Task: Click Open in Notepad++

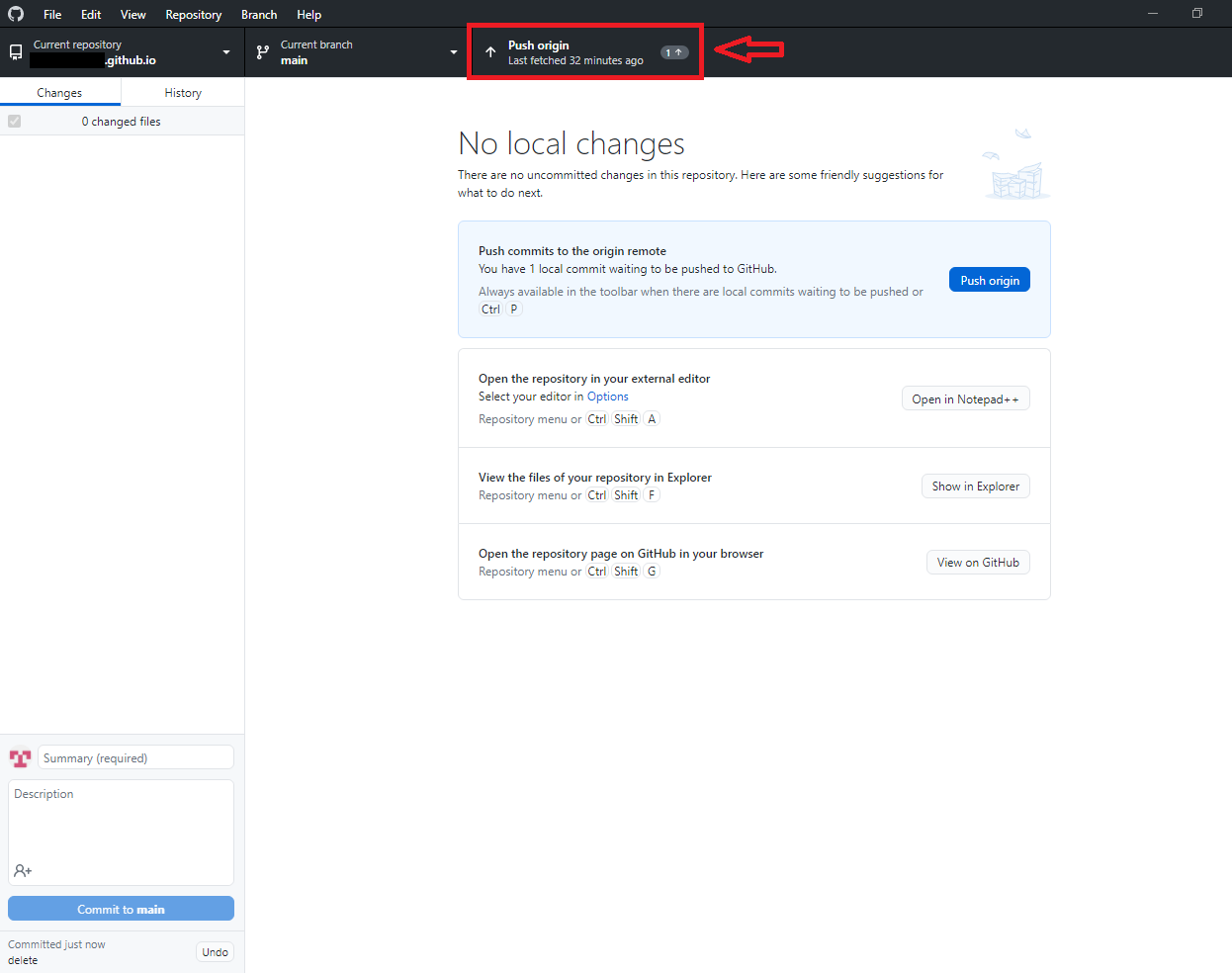Action: (x=965, y=398)
